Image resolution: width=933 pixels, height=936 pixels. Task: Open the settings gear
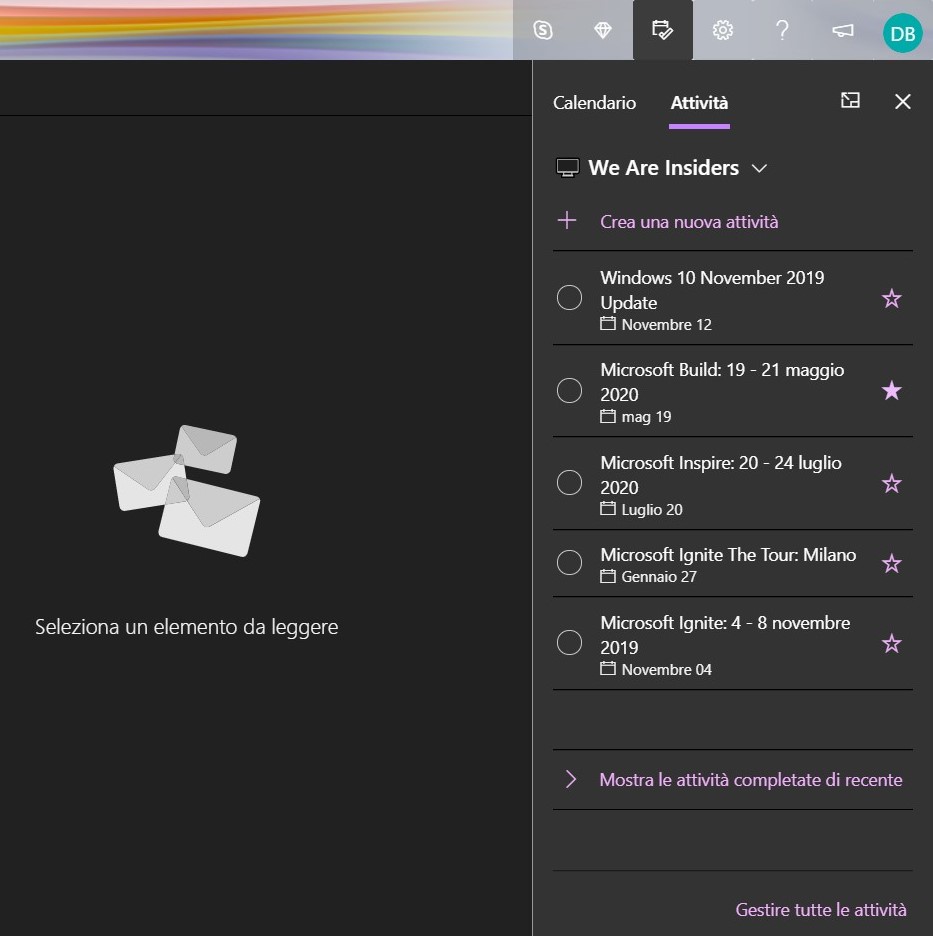pos(723,30)
